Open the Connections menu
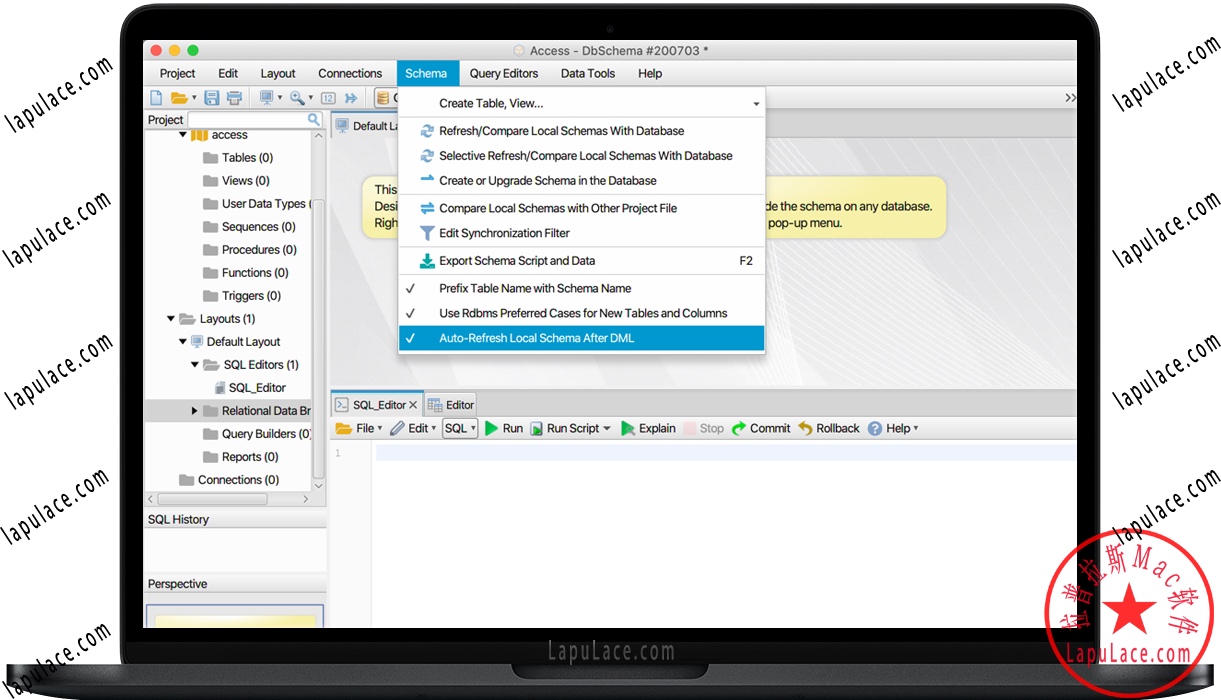 tap(350, 73)
